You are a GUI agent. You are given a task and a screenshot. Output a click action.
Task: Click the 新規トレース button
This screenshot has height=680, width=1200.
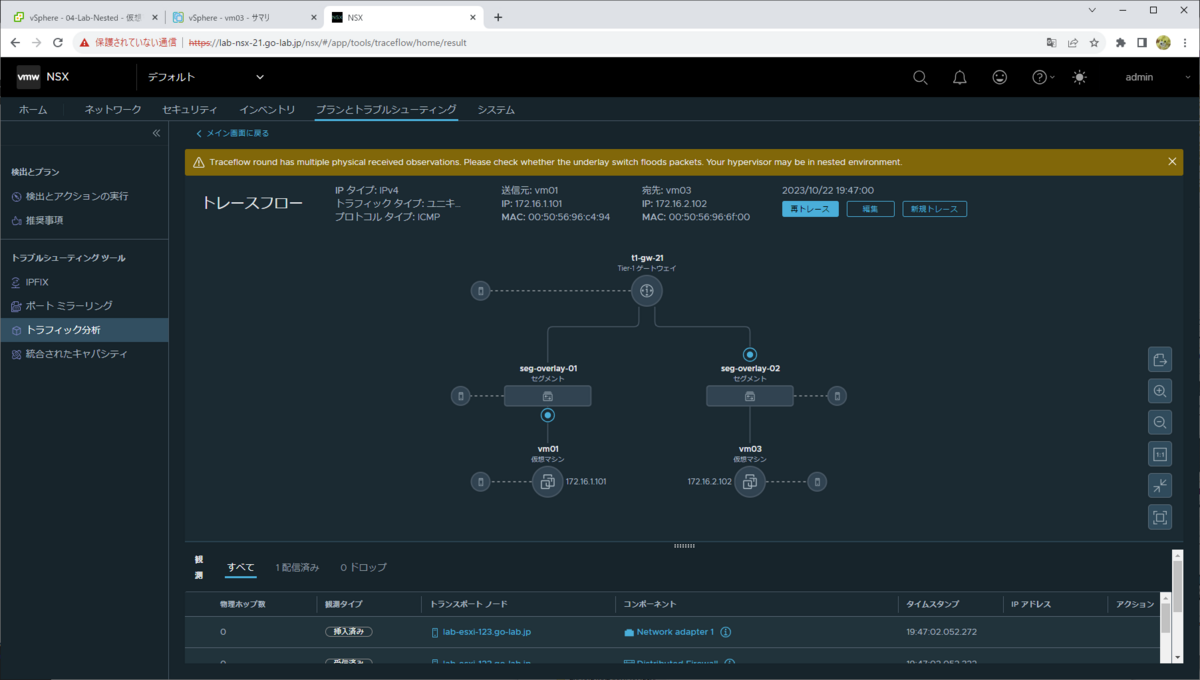[x=934, y=209]
